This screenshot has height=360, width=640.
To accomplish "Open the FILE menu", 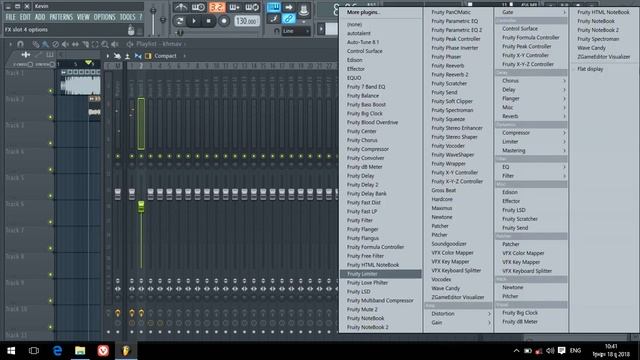I will 11,17.
